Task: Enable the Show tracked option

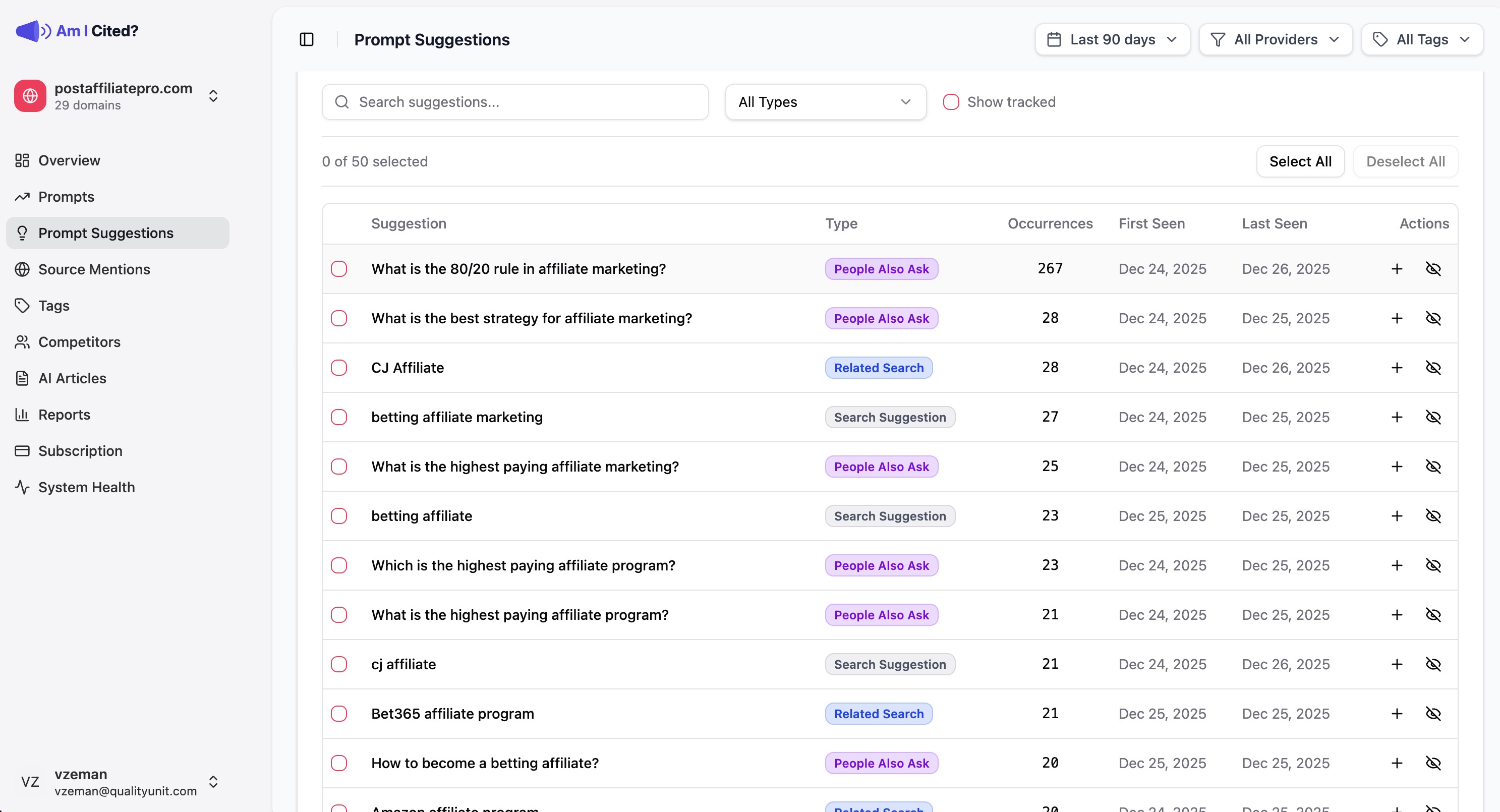Action: [x=951, y=101]
